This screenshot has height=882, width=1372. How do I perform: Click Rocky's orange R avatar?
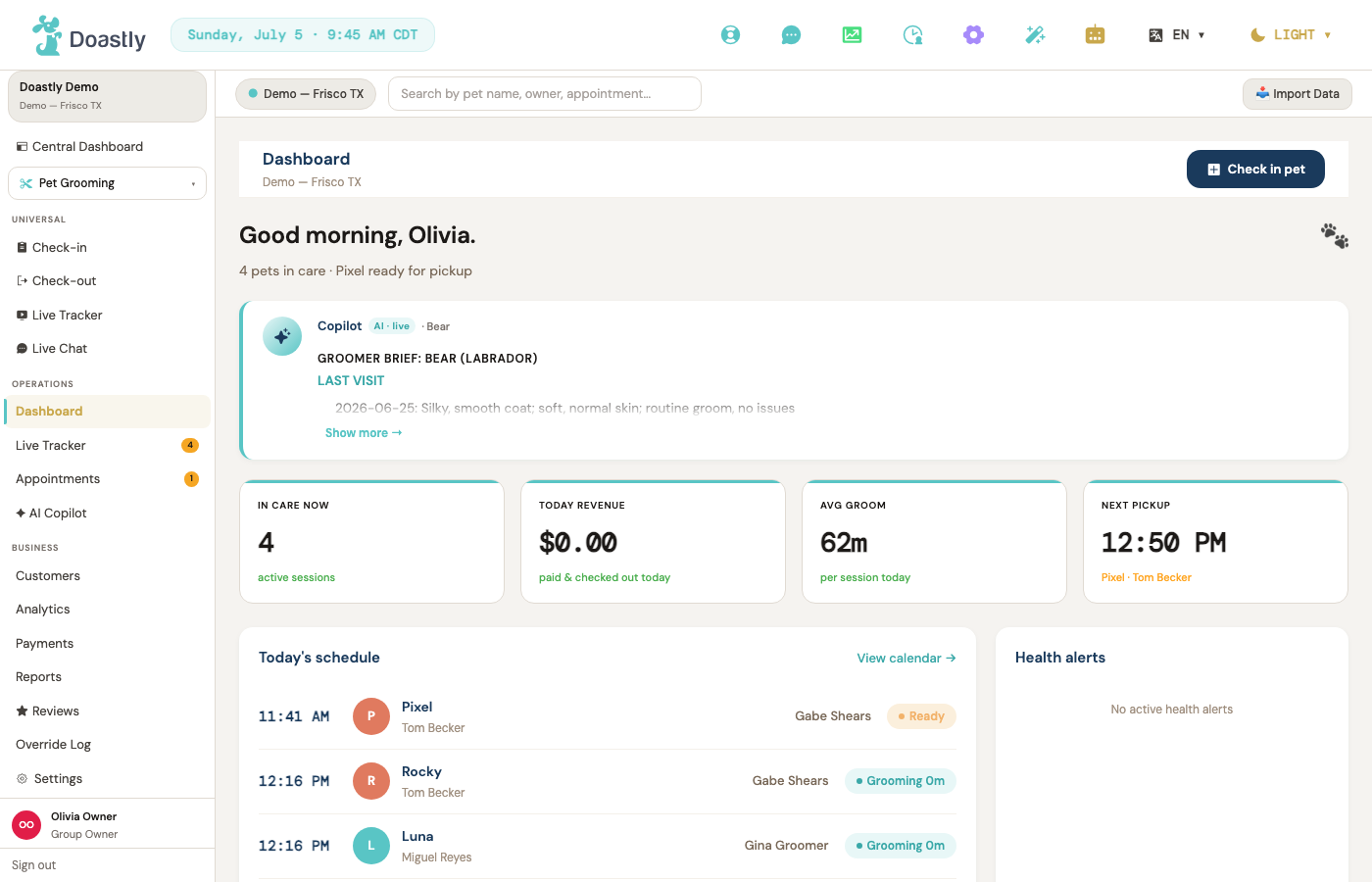371,781
